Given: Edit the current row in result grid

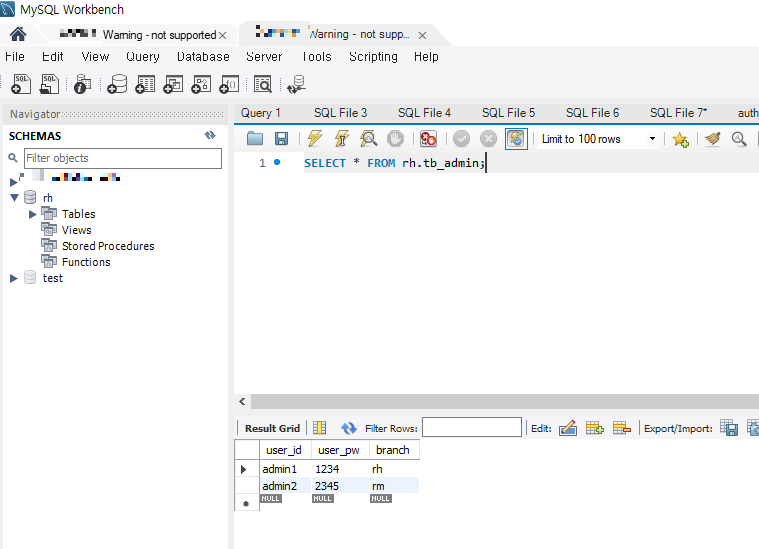Looking at the screenshot, I should coord(568,428).
